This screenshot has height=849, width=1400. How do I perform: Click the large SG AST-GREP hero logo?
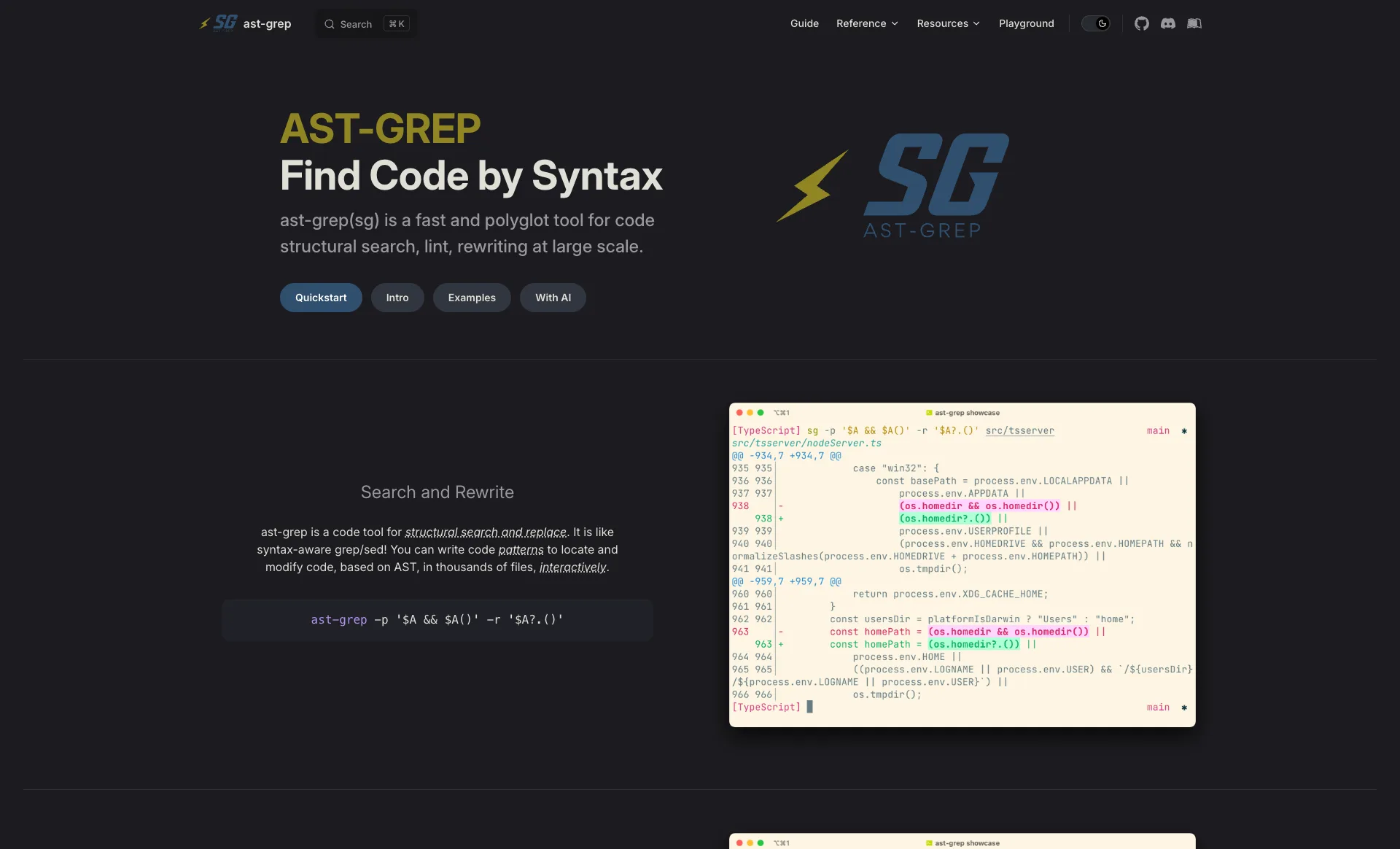pyautogui.click(x=892, y=186)
